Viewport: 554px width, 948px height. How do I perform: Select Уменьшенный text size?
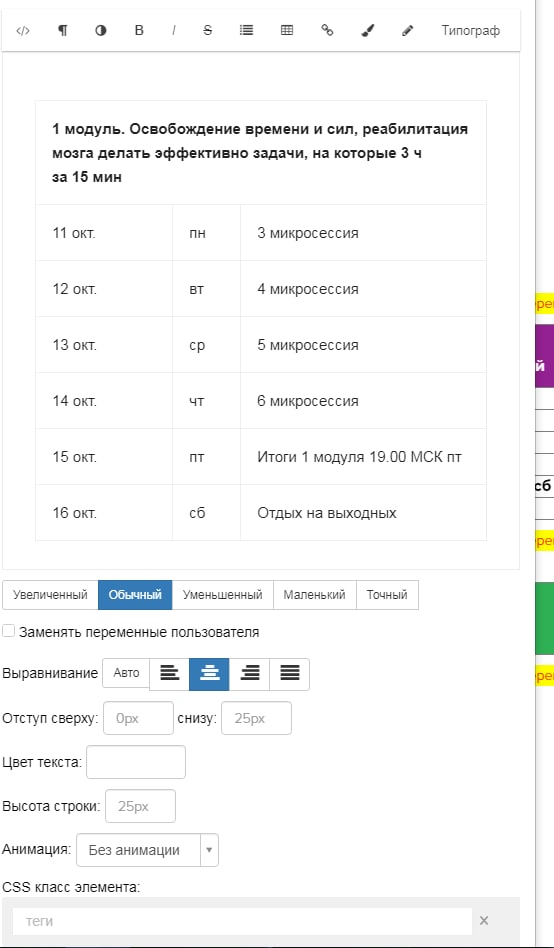click(x=223, y=595)
